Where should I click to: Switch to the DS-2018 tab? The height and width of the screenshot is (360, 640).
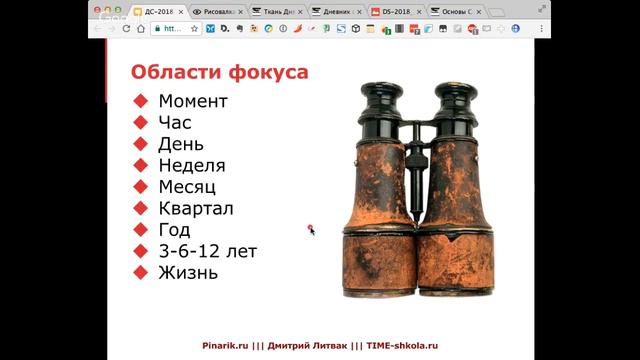pos(396,12)
